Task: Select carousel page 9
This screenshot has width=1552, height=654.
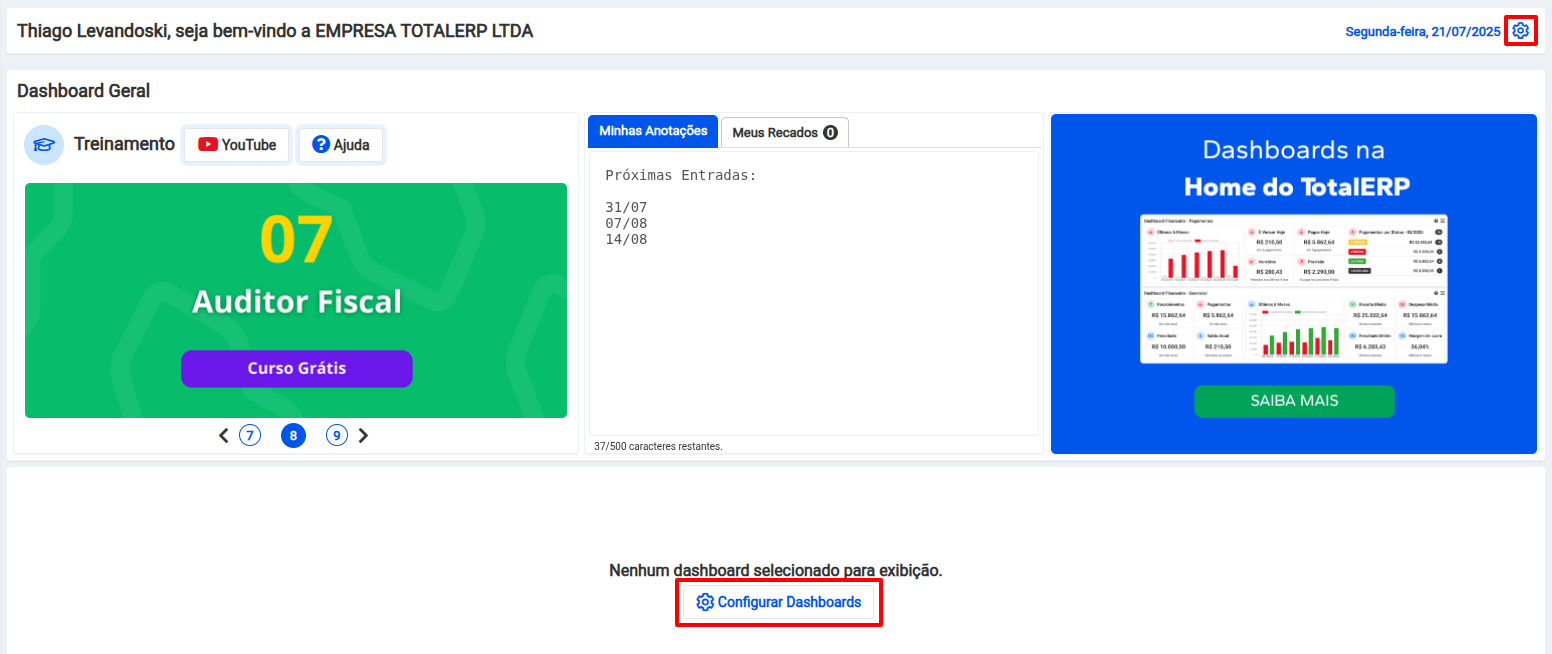Action: click(337, 435)
